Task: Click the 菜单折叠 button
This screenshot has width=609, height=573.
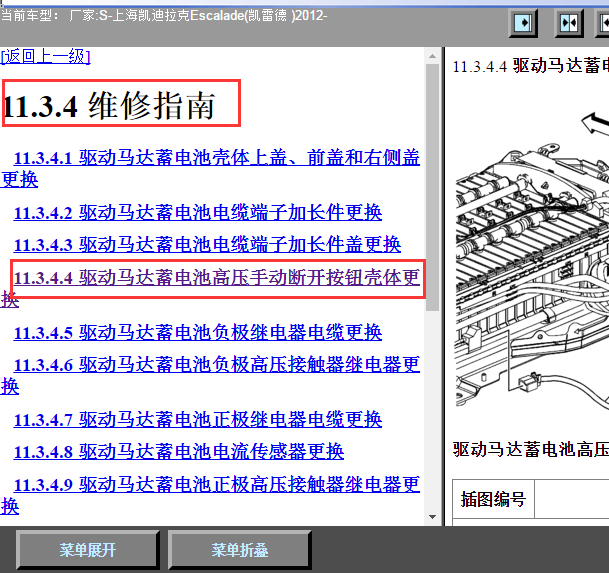Action: tap(240, 550)
